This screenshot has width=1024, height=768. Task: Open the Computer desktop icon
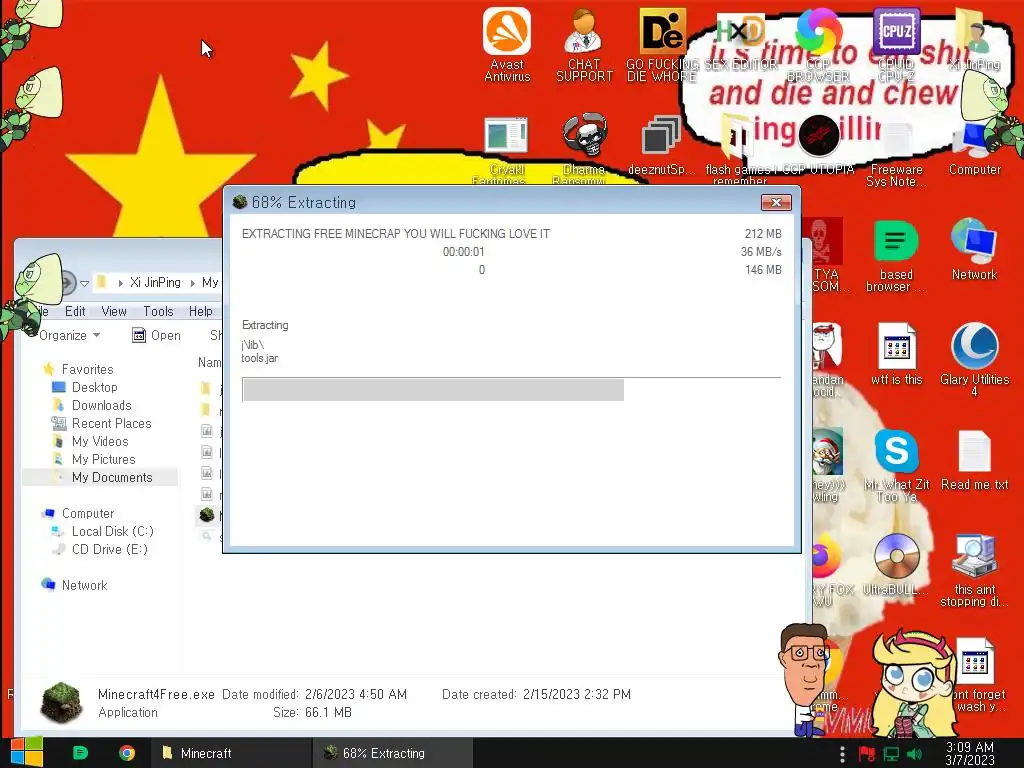click(974, 149)
